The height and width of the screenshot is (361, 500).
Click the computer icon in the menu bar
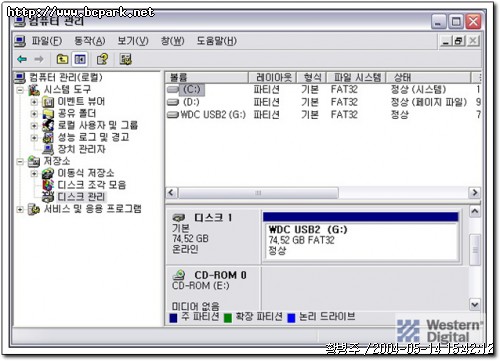point(20,41)
